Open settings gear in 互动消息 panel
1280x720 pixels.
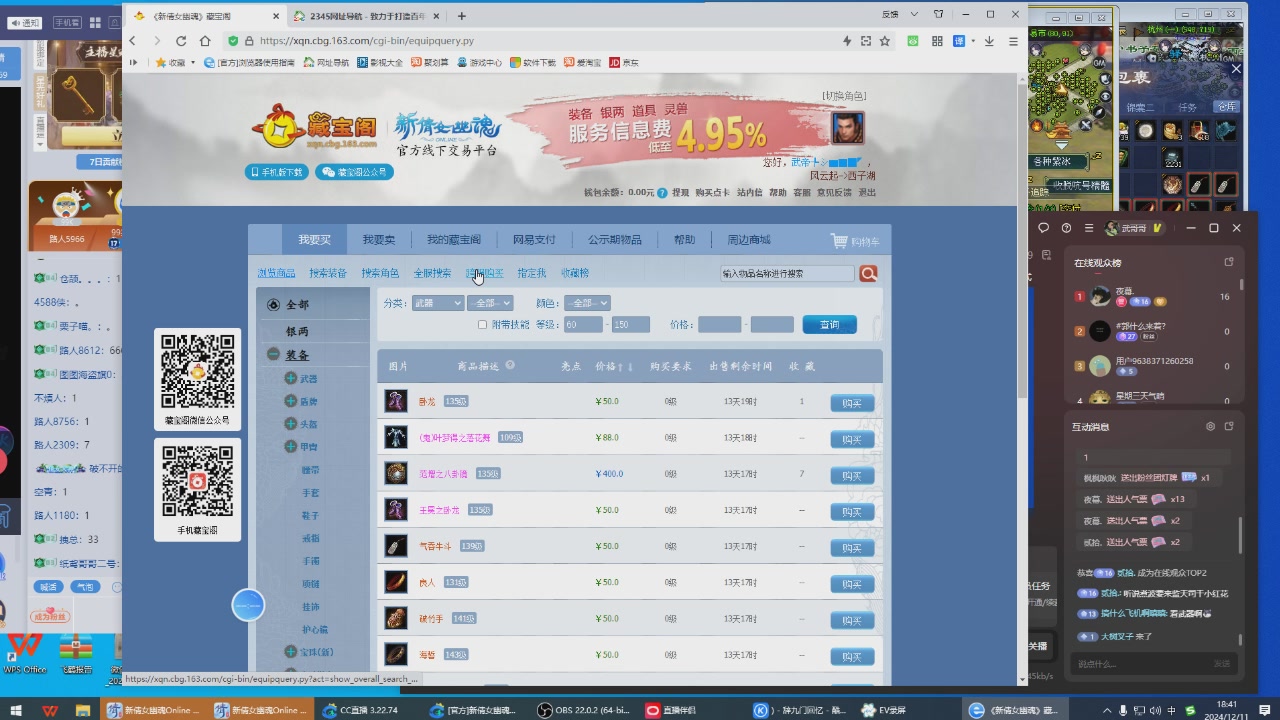coord(1210,426)
